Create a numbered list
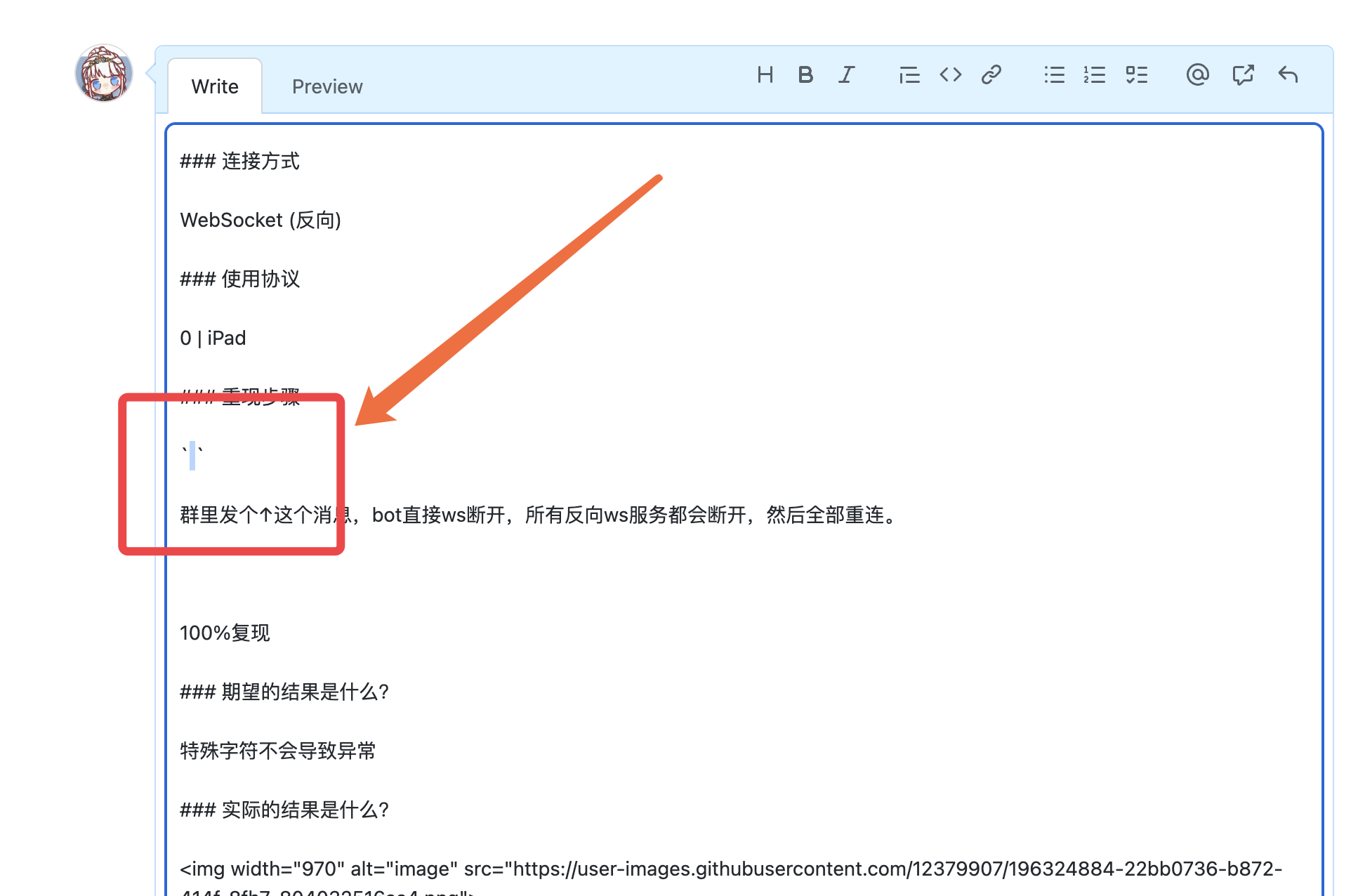The image size is (1358, 896). click(1095, 74)
